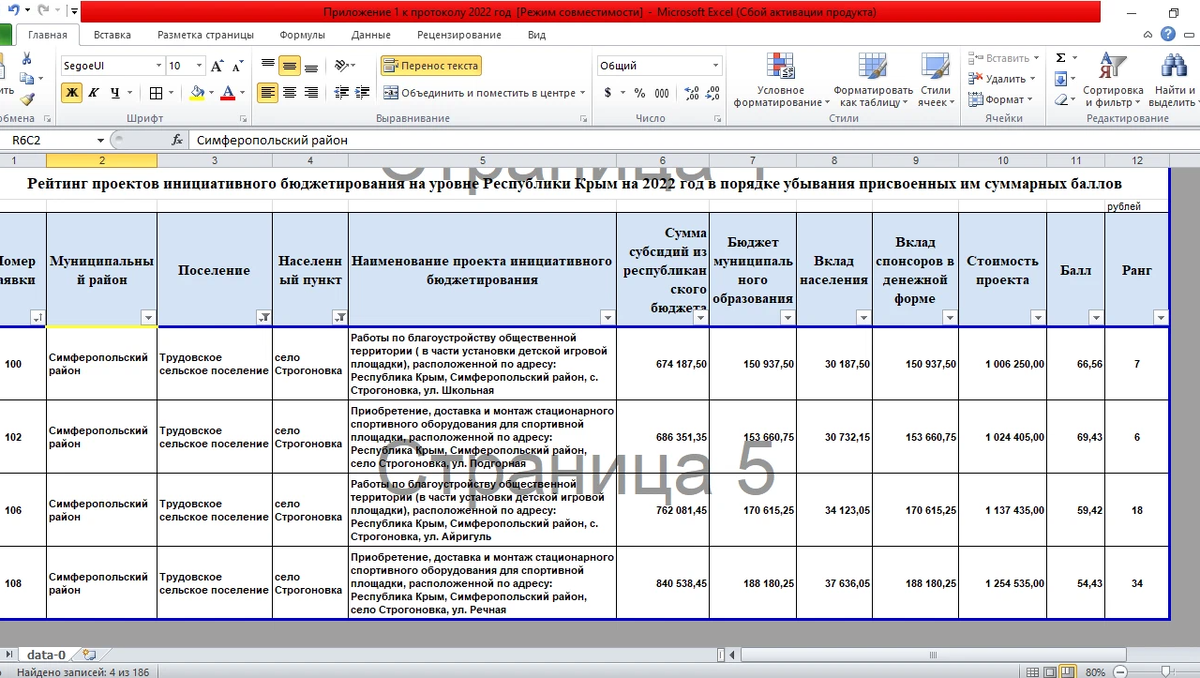Click Удалить cells button

[1001, 79]
